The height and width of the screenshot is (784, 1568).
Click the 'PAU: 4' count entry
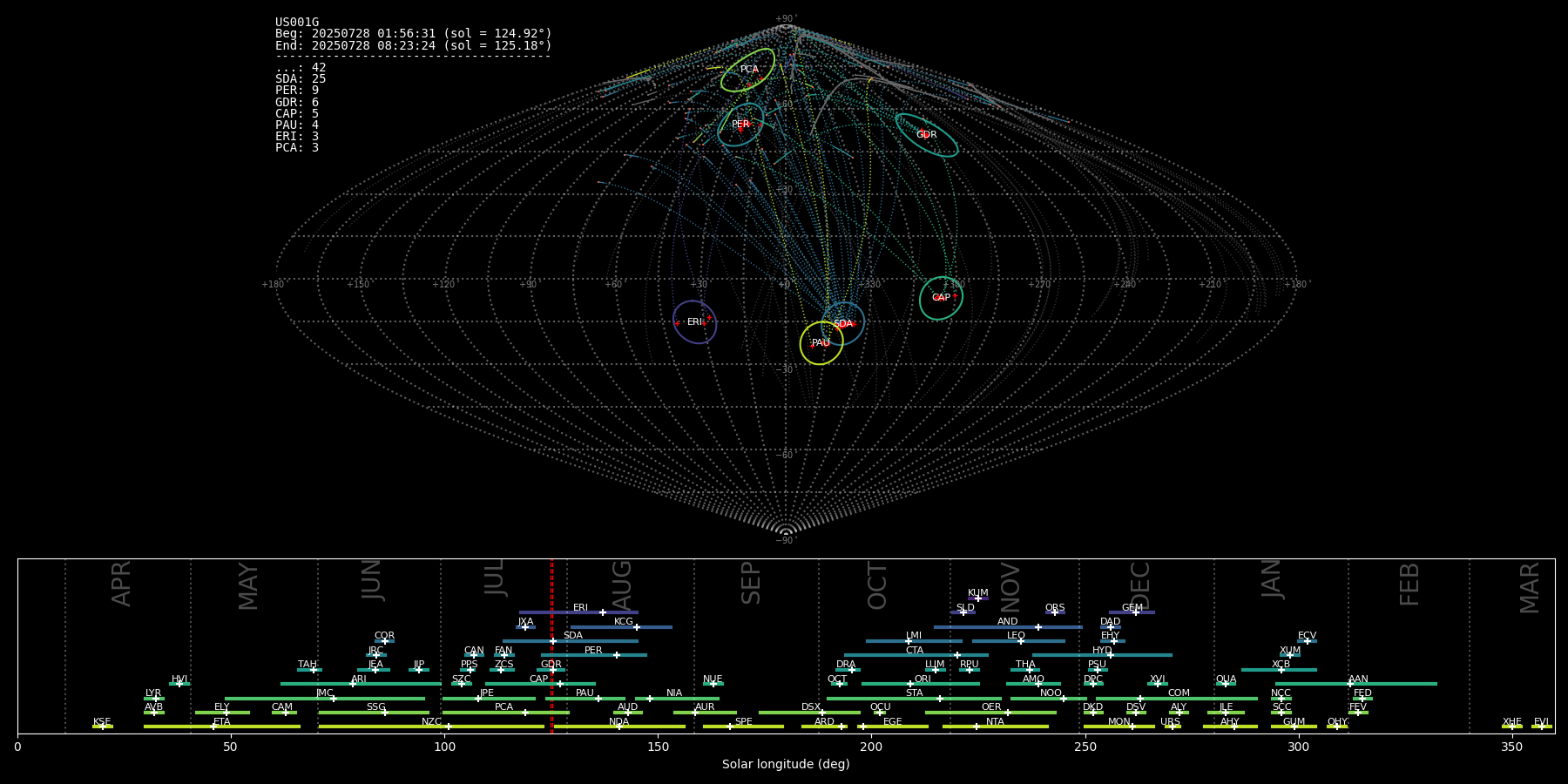pyautogui.click(x=297, y=125)
